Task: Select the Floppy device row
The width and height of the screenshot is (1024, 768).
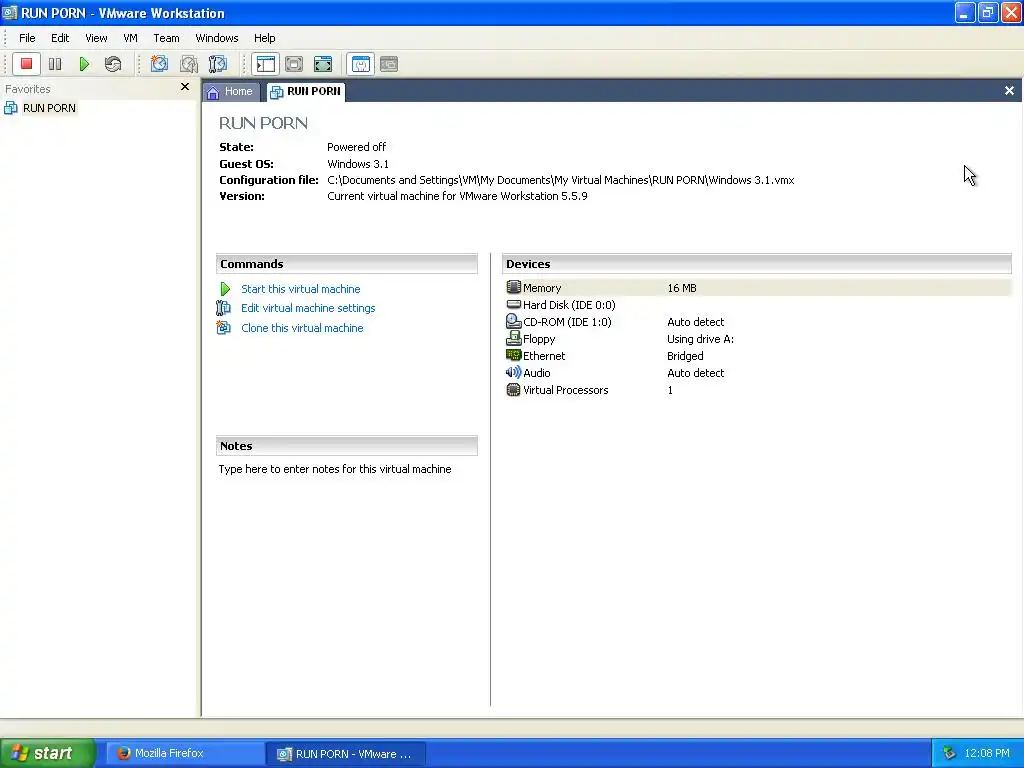Action: click(x=758, y=339)
